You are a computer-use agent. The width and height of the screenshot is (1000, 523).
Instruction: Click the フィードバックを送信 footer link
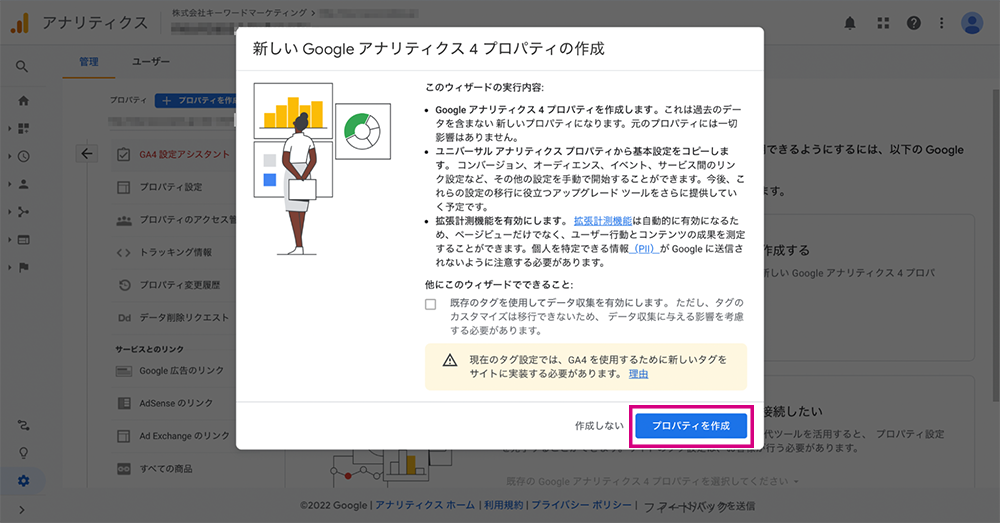698,506
